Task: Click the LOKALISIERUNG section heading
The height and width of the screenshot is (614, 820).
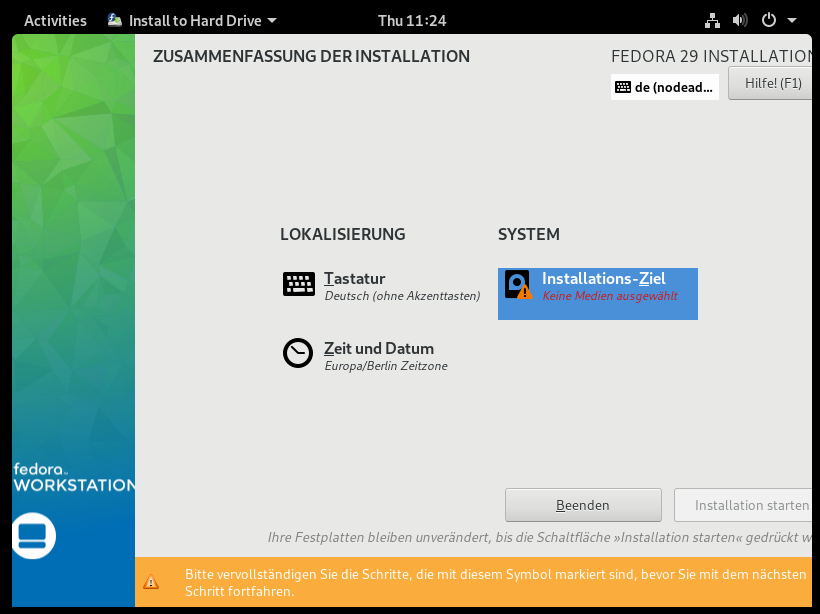Action: [x=343, y=234]
